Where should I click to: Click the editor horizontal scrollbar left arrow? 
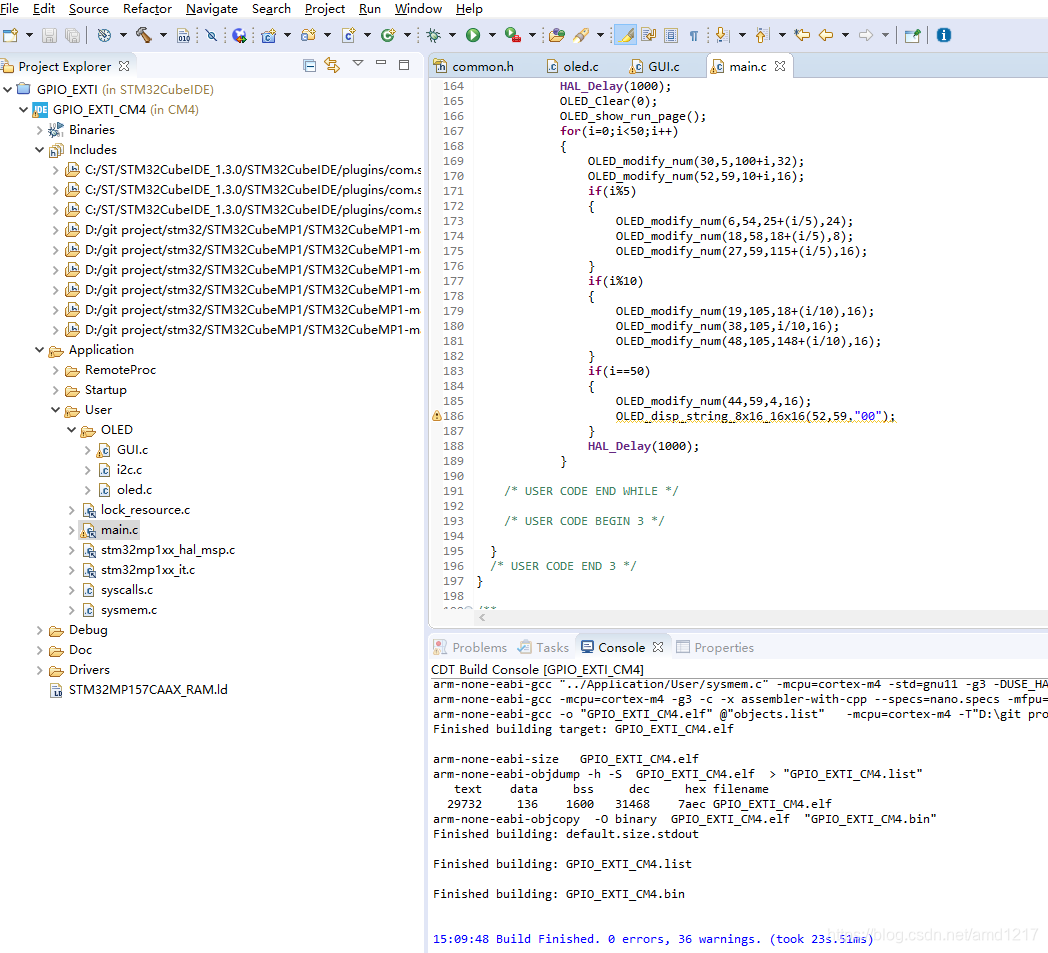pos(482,618)
